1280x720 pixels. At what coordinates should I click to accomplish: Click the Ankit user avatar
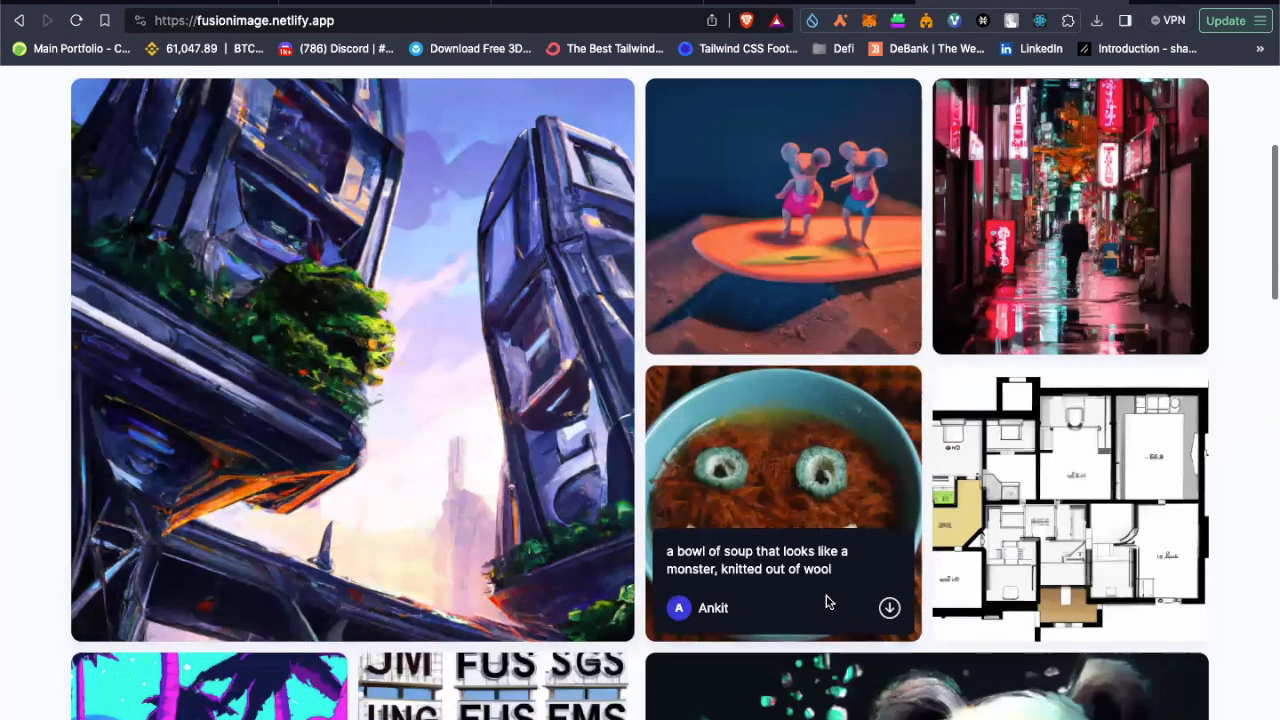[x=679, y=608]
